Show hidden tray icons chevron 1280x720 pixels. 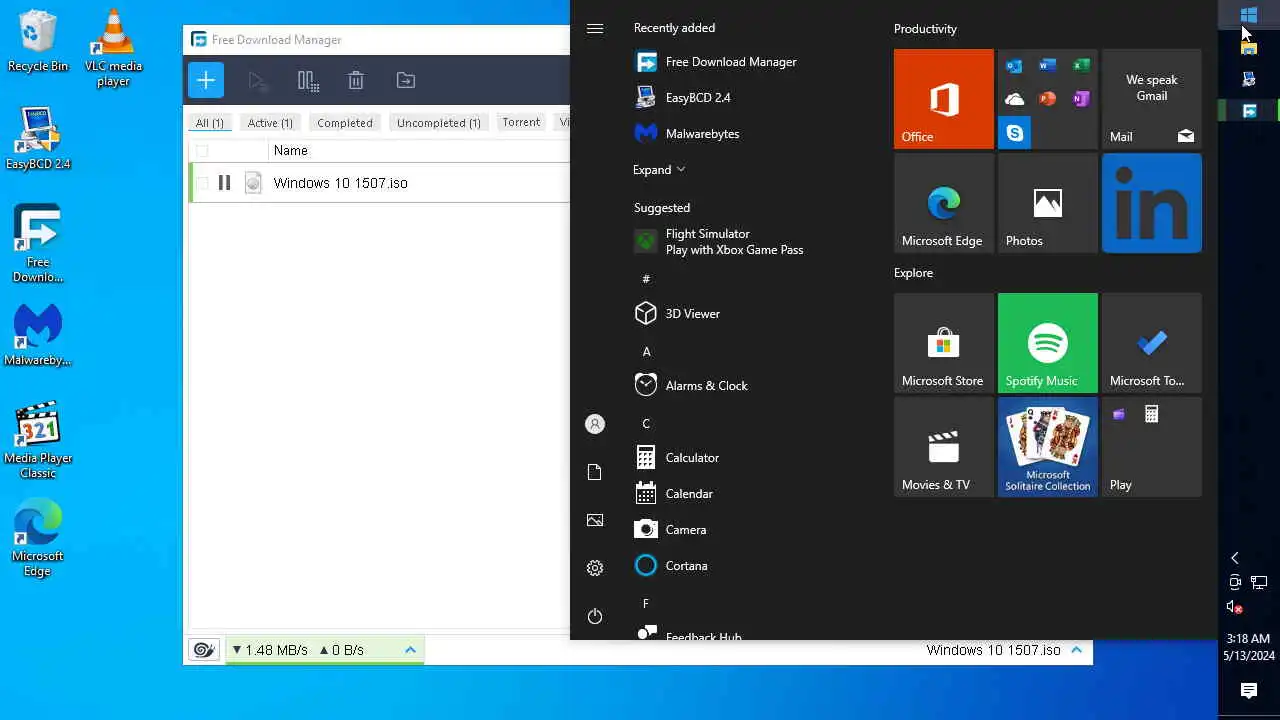[x=1235, y=558]
